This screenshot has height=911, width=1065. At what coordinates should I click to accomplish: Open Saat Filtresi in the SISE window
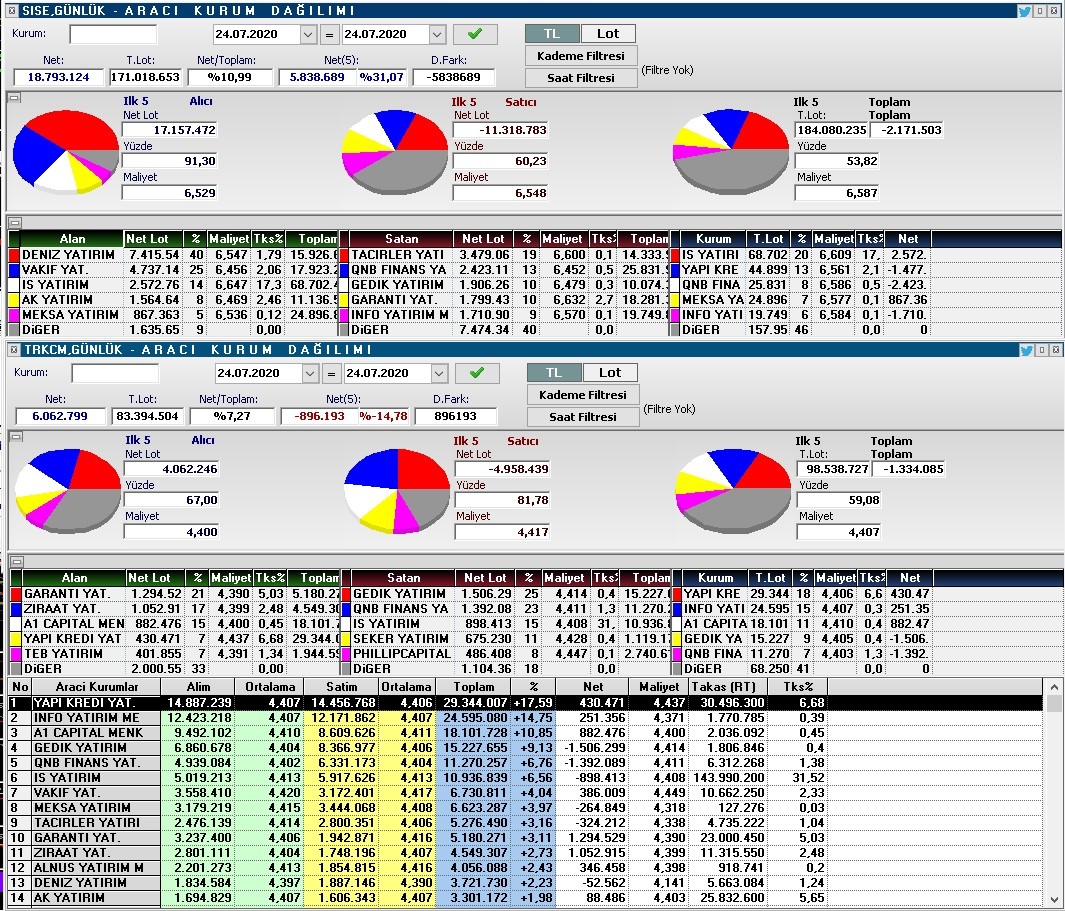581,77
